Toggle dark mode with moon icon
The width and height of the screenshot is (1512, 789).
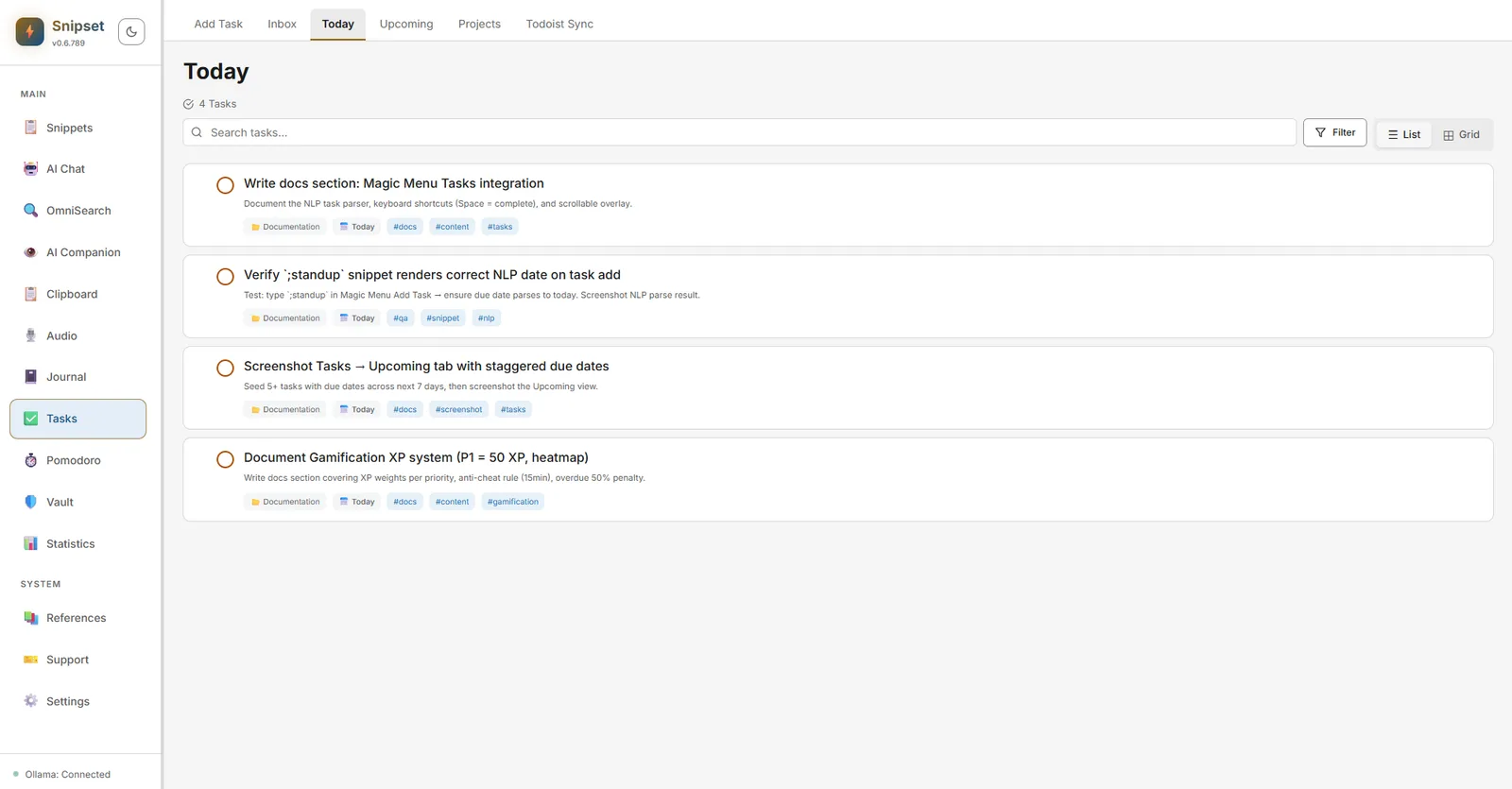point(131,32)
